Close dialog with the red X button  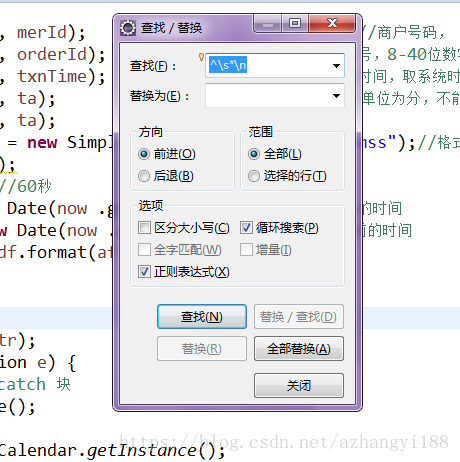pos(332,23)
